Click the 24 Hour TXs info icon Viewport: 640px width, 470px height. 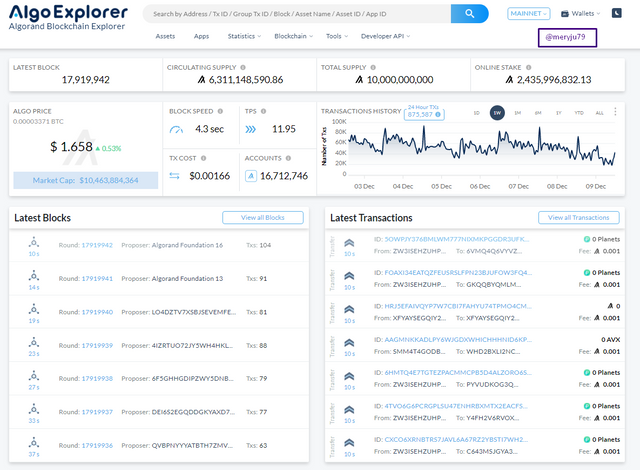[x=438, y=115]
